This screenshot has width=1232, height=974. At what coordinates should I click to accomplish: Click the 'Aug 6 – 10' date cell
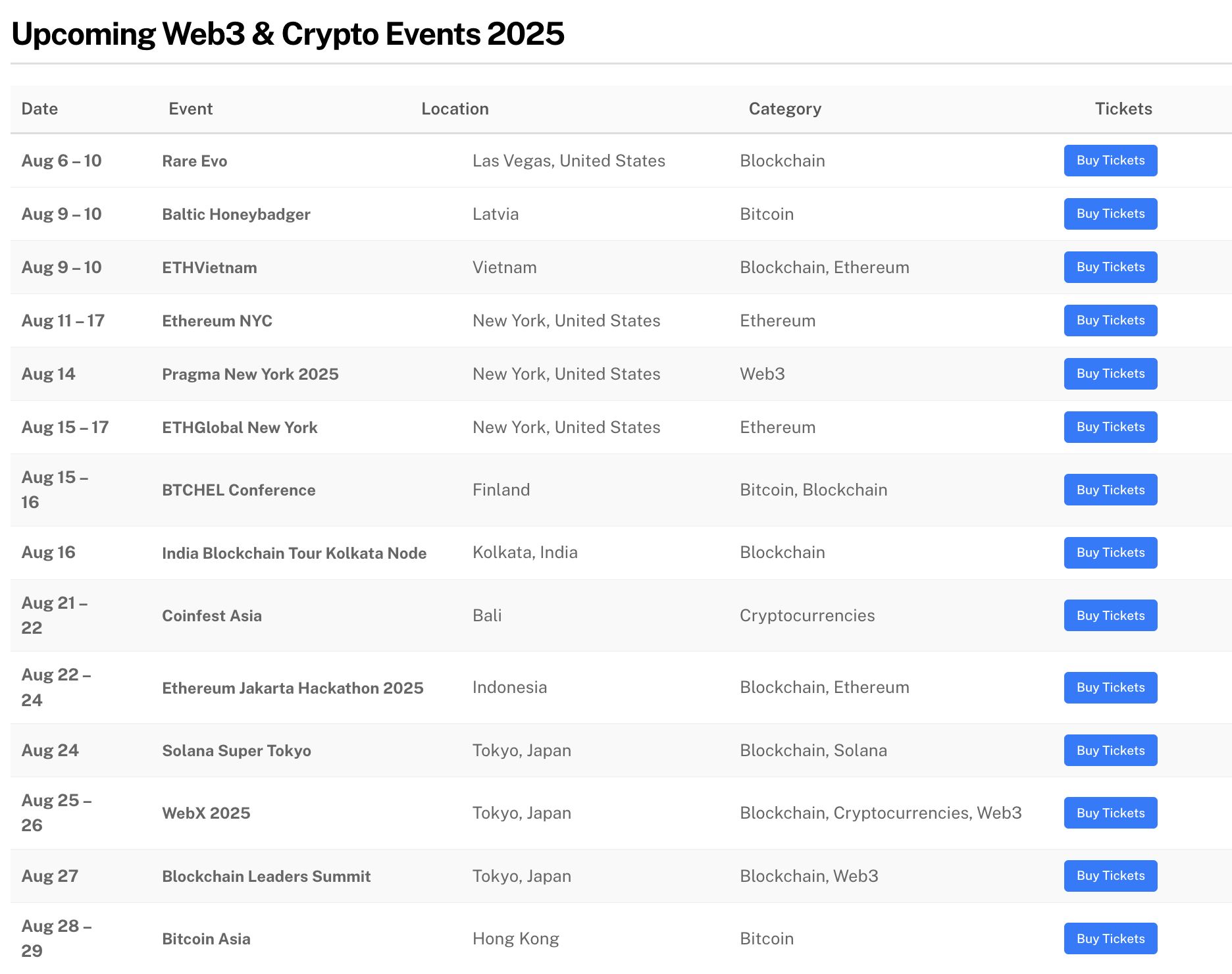[x=61, y=161]
